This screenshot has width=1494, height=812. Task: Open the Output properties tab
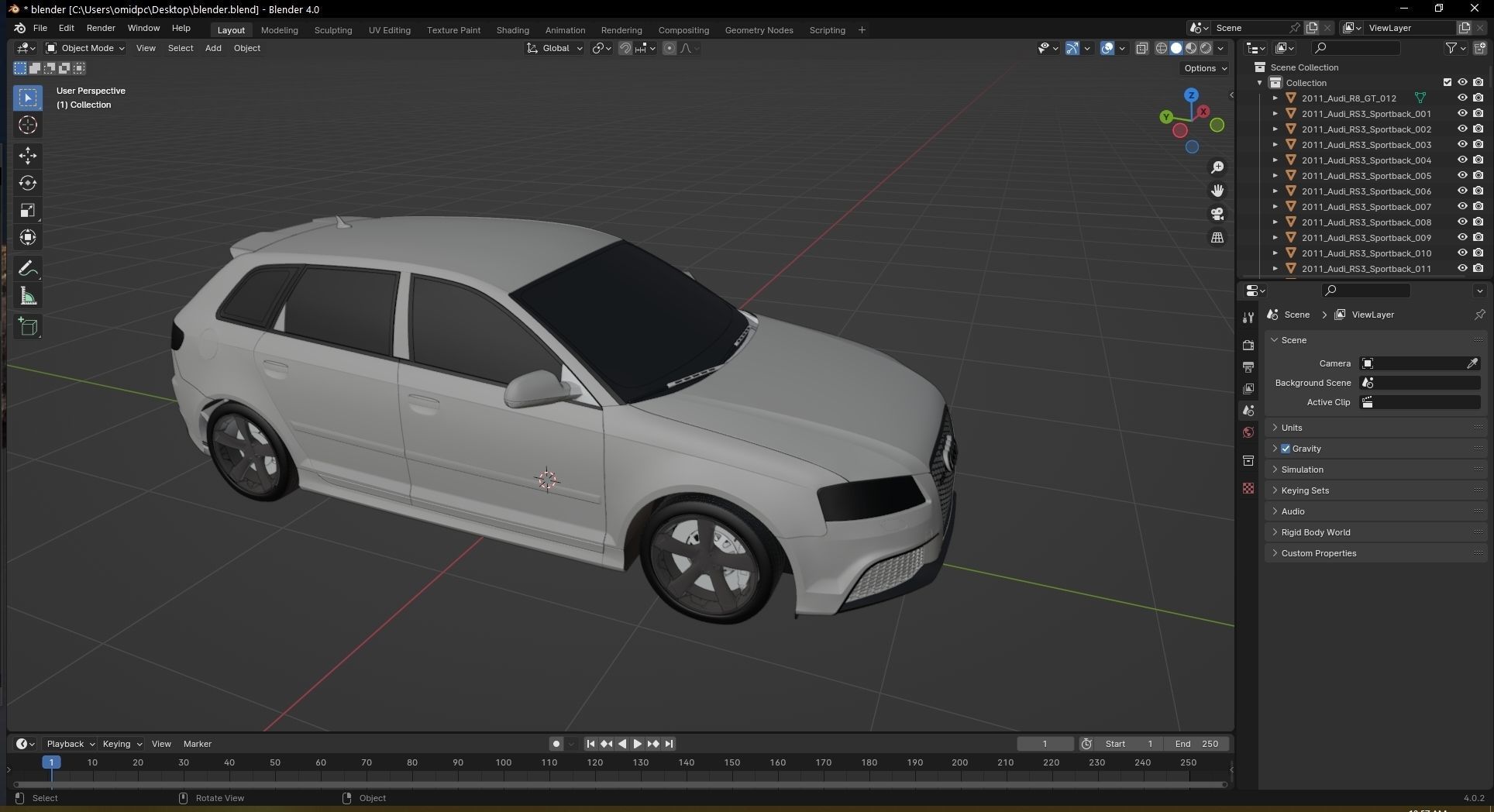click(1248, 367)
